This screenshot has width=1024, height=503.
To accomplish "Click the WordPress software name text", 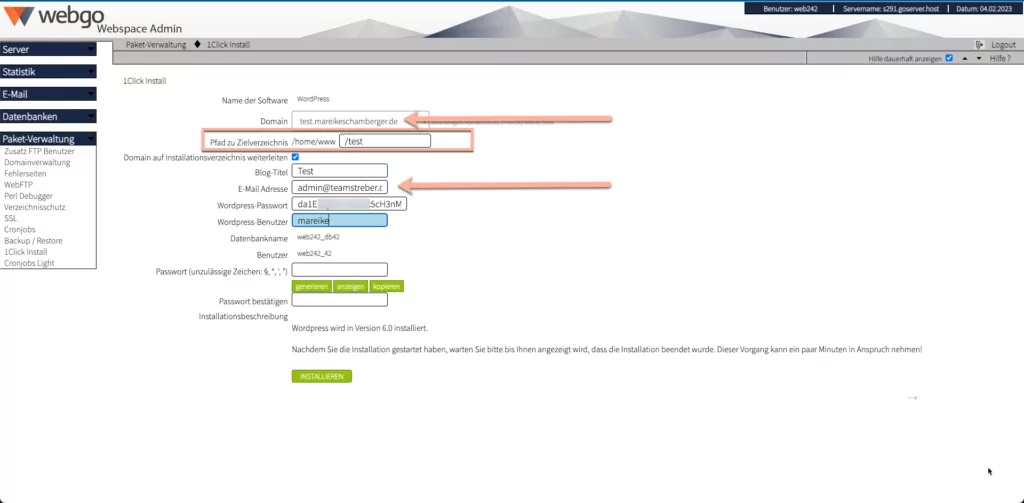I will tap(313, 99).
